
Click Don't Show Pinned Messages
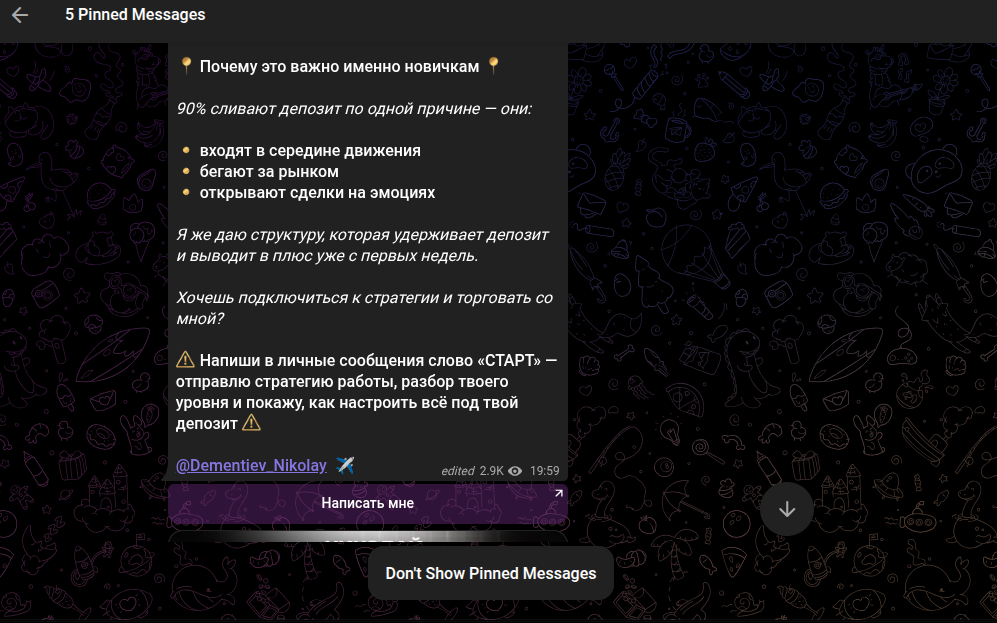point(491,573)
